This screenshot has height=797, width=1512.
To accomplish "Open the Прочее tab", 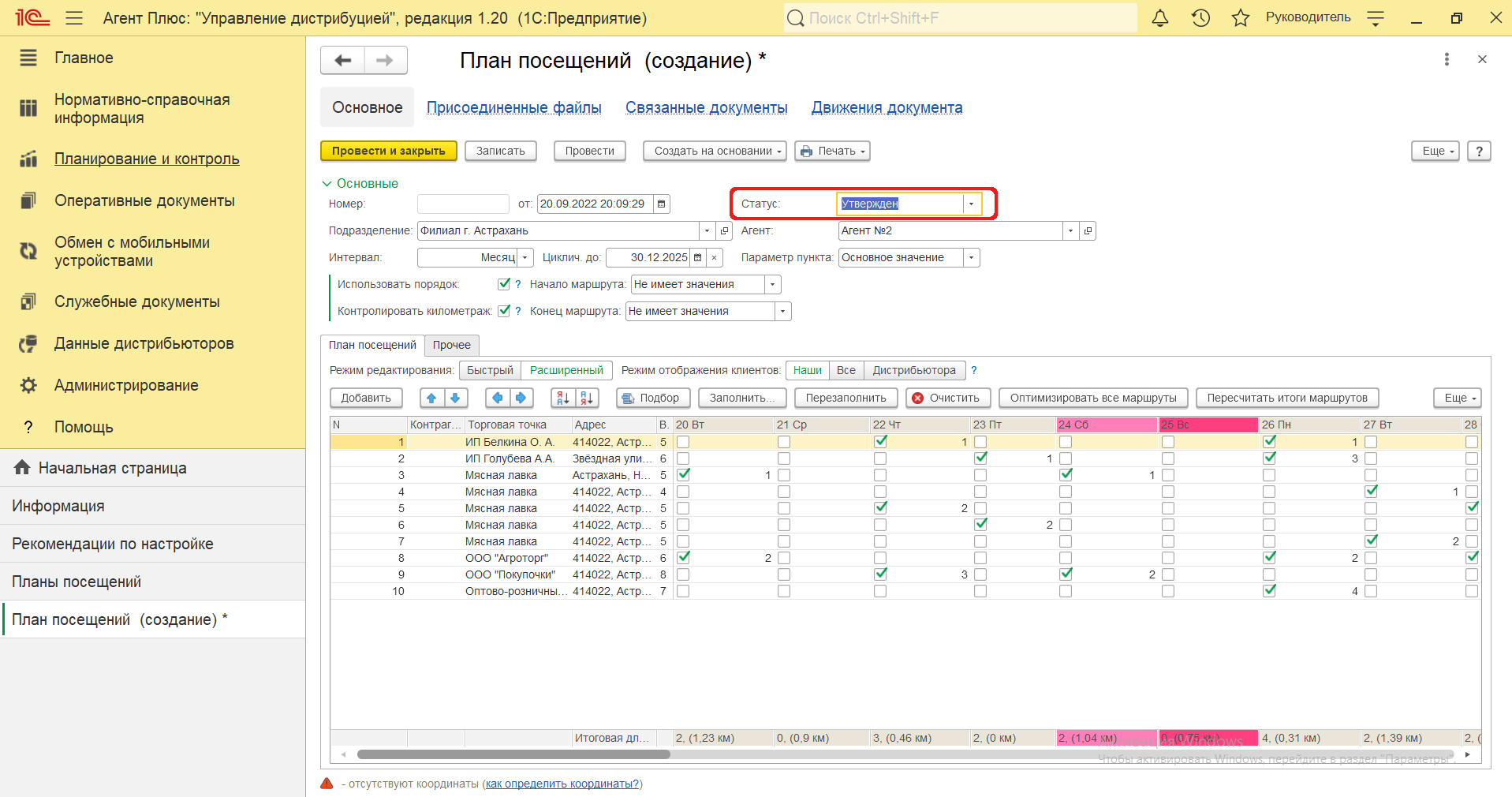I will click(452, 345).
